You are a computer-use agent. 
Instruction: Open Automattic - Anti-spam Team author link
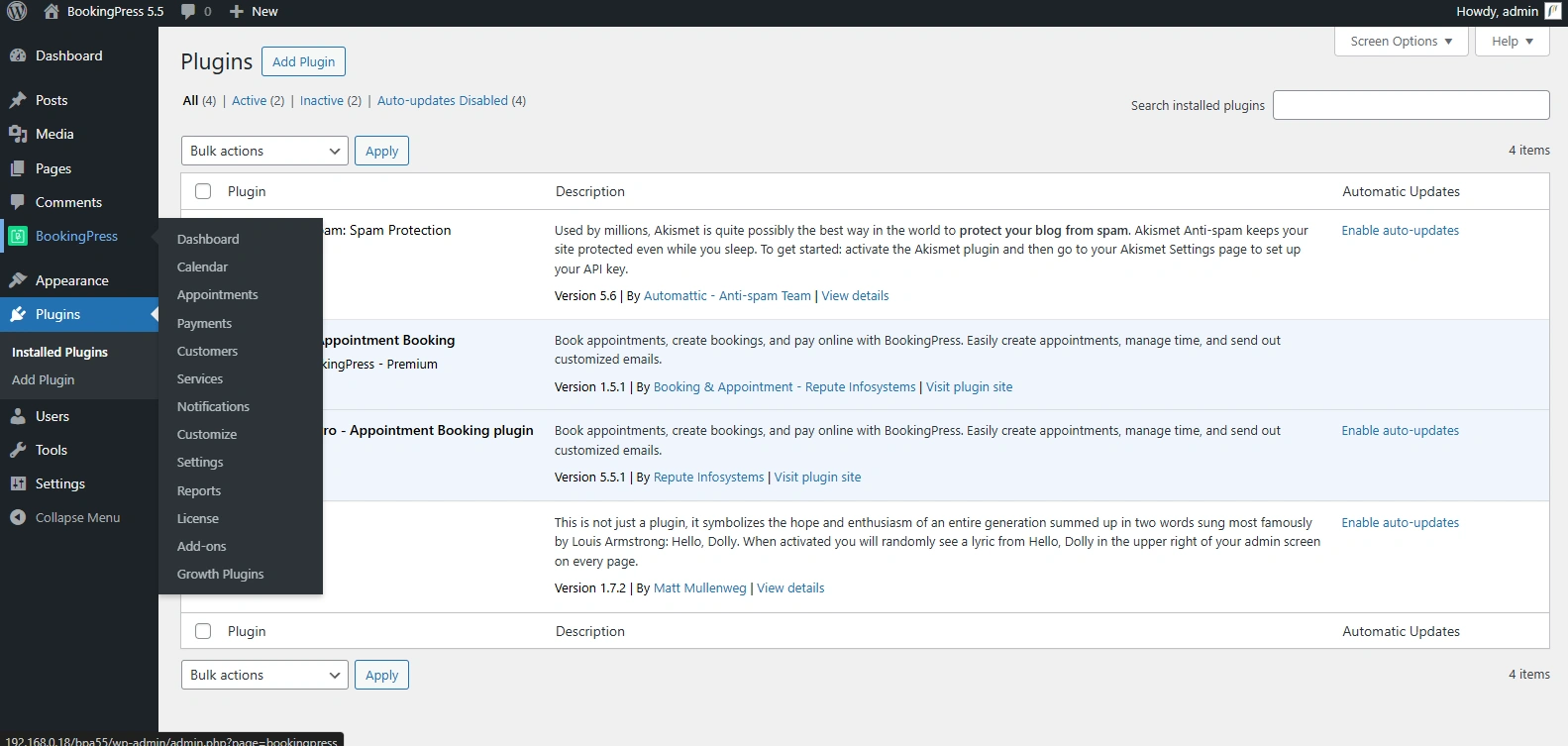727,296
